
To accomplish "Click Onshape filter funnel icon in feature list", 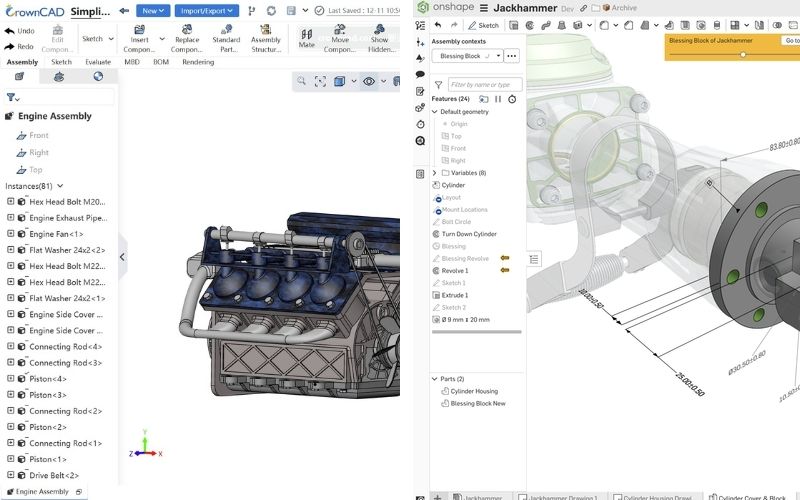I will pos(438,85).
